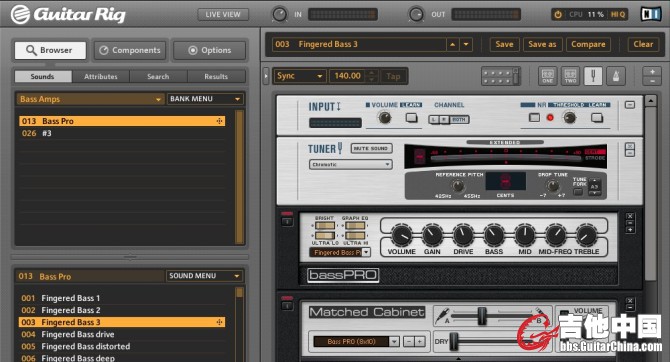Switch to the Components tab
This screenshot has width=670, height=362.
point(130,50)
